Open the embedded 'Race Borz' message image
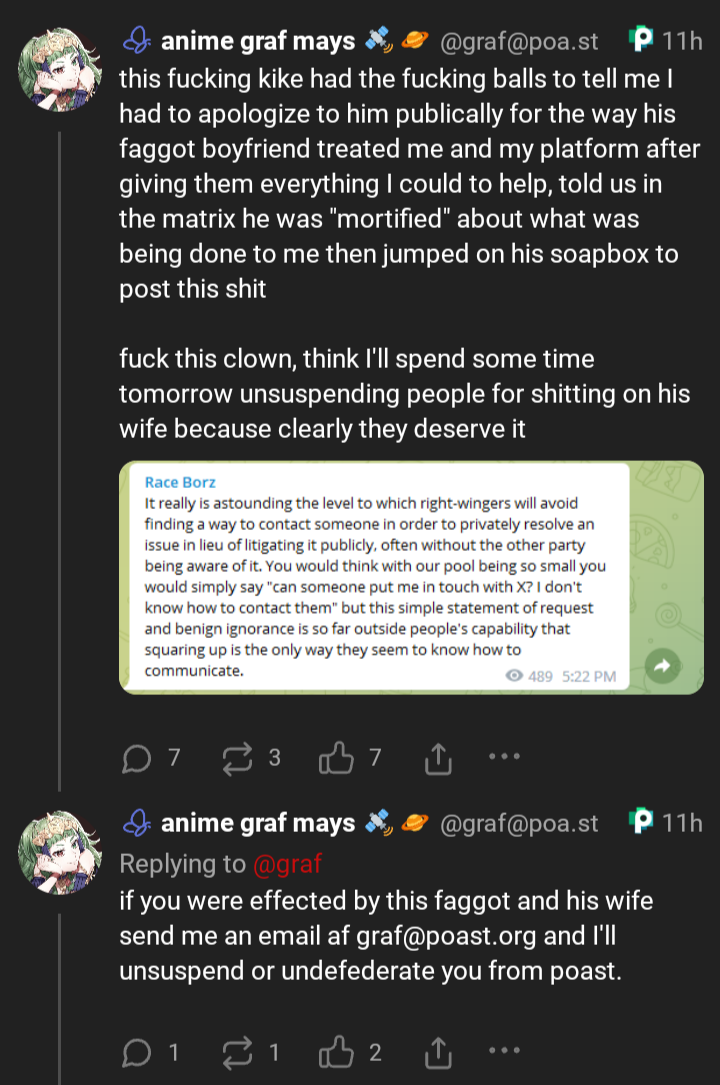 pos(385,577)
